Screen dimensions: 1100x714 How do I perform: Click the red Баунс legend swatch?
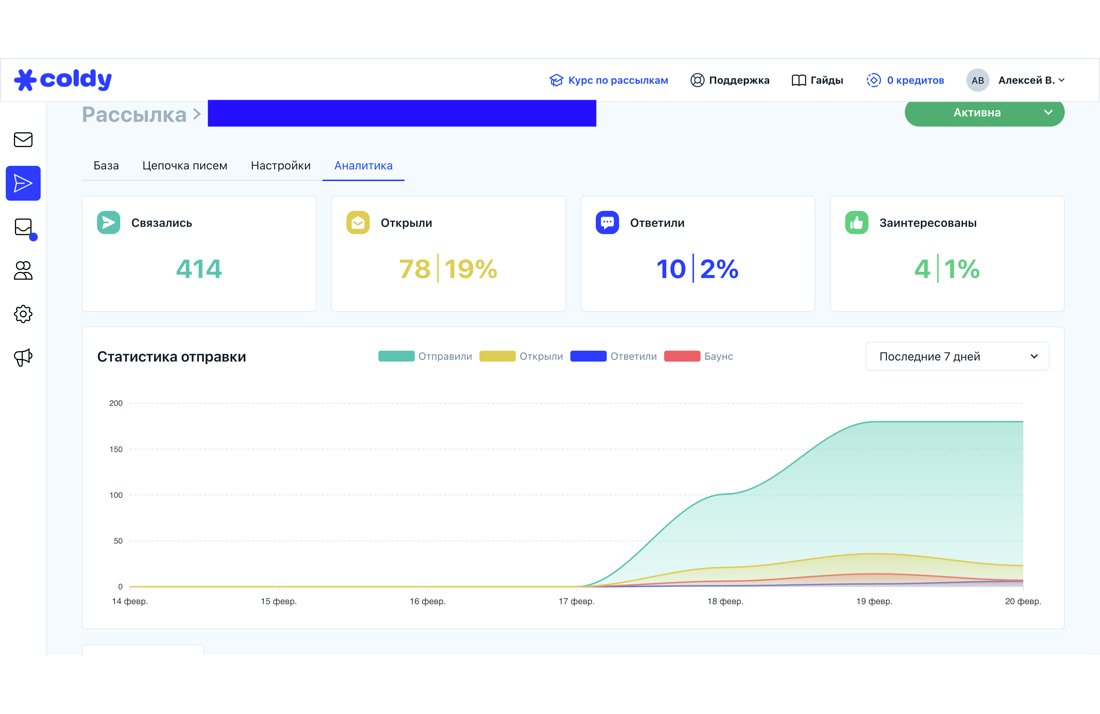point(682,356)
